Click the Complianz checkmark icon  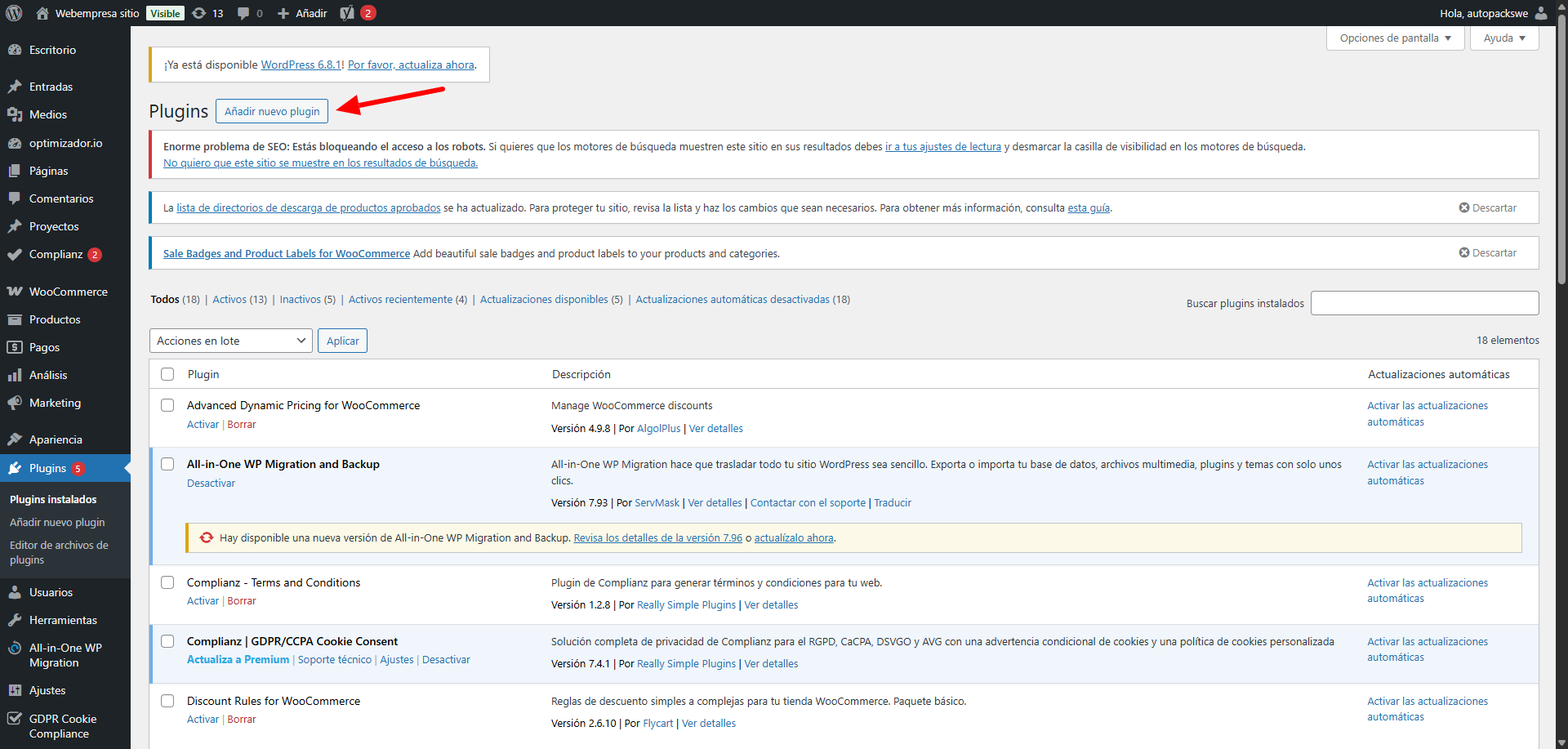(15, 254)
